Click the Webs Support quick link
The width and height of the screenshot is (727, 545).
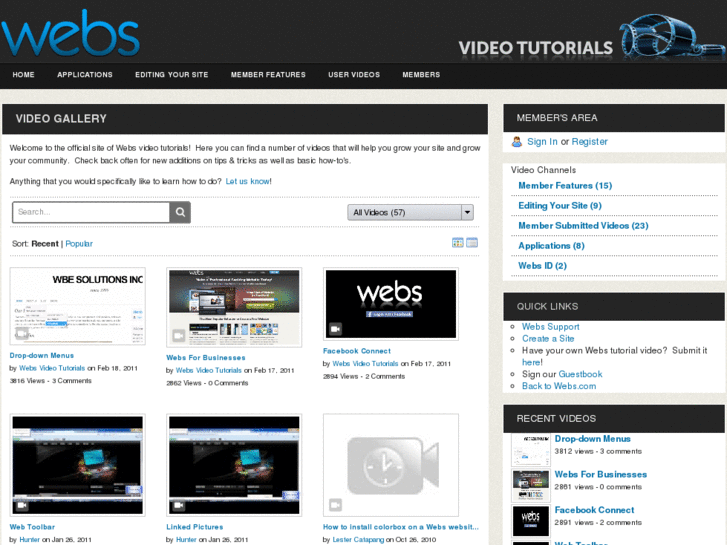(550, 327)
